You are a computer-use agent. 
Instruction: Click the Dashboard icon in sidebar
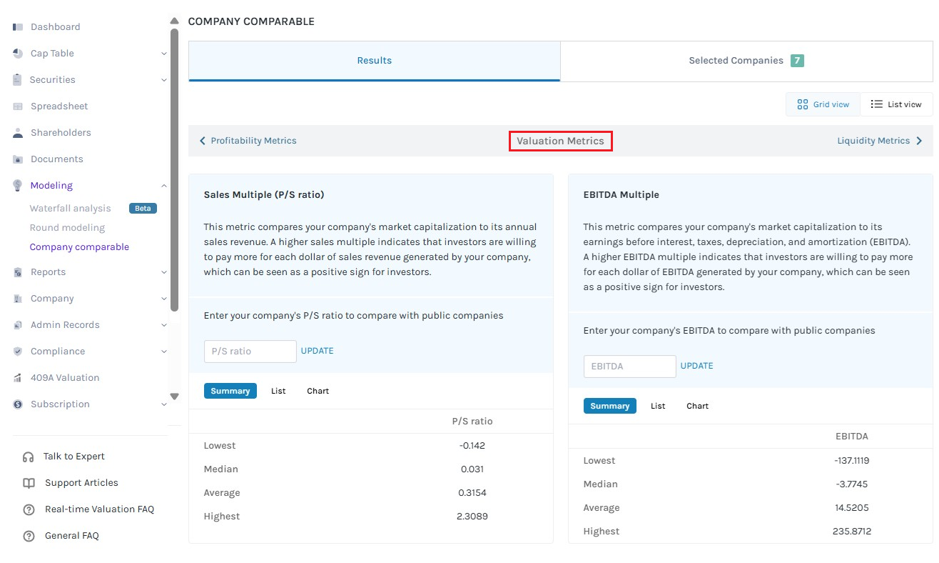(18, 27)
